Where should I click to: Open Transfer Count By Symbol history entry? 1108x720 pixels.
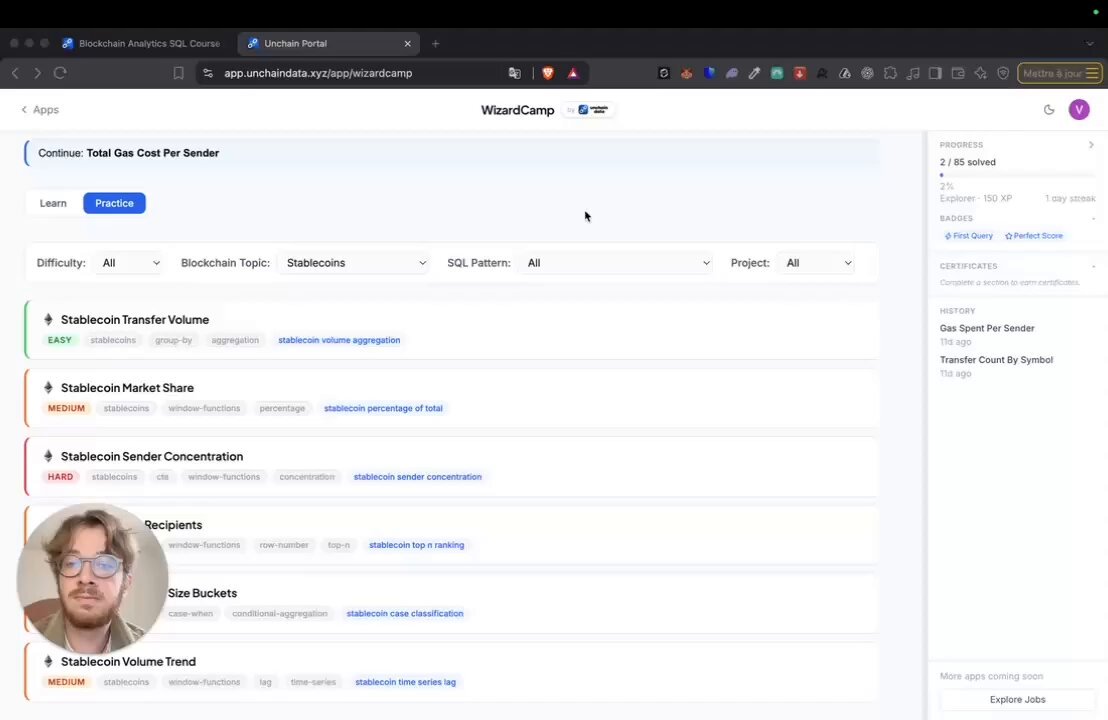coord(996,366)
